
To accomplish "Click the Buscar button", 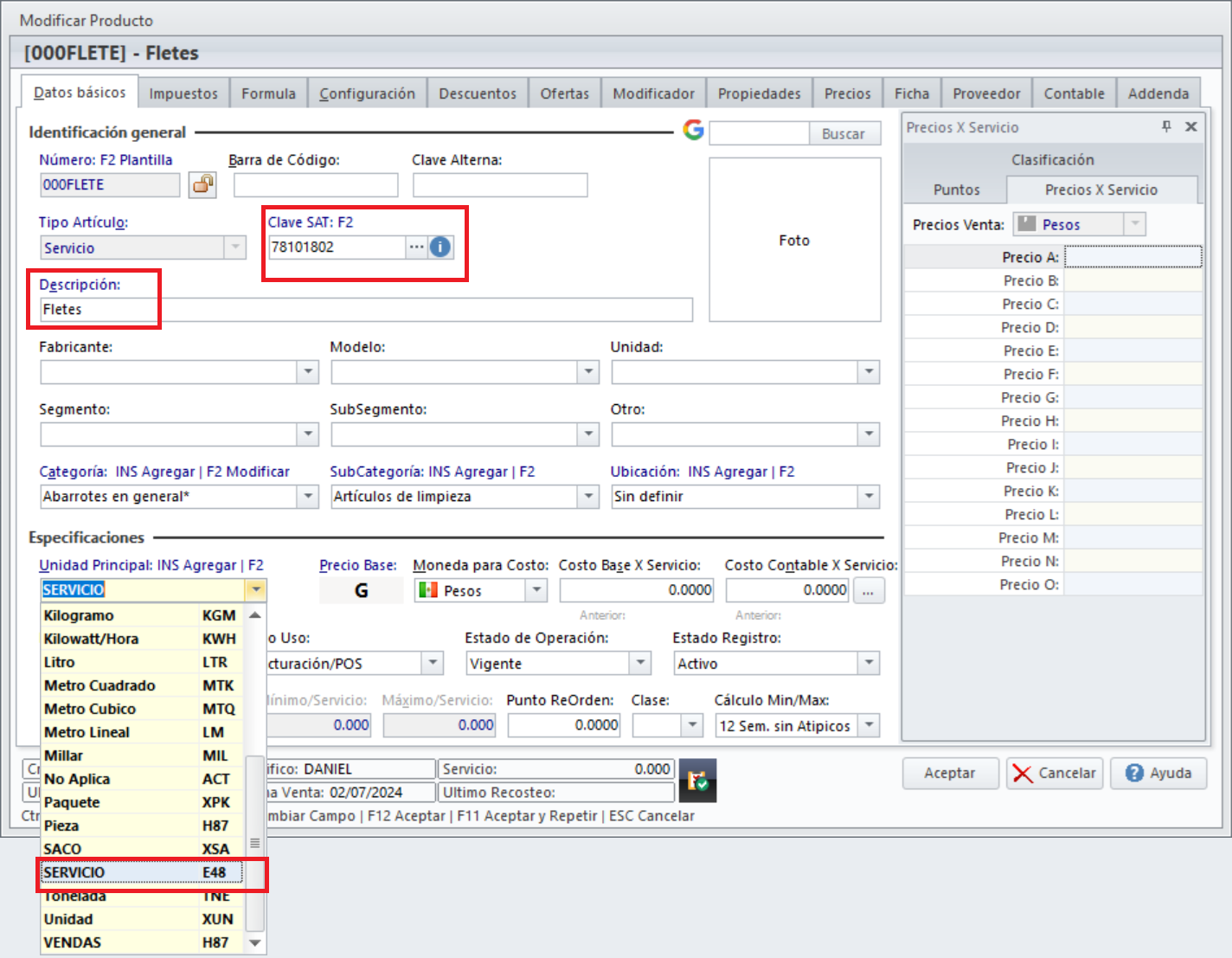I will click(x=844, y=133).
